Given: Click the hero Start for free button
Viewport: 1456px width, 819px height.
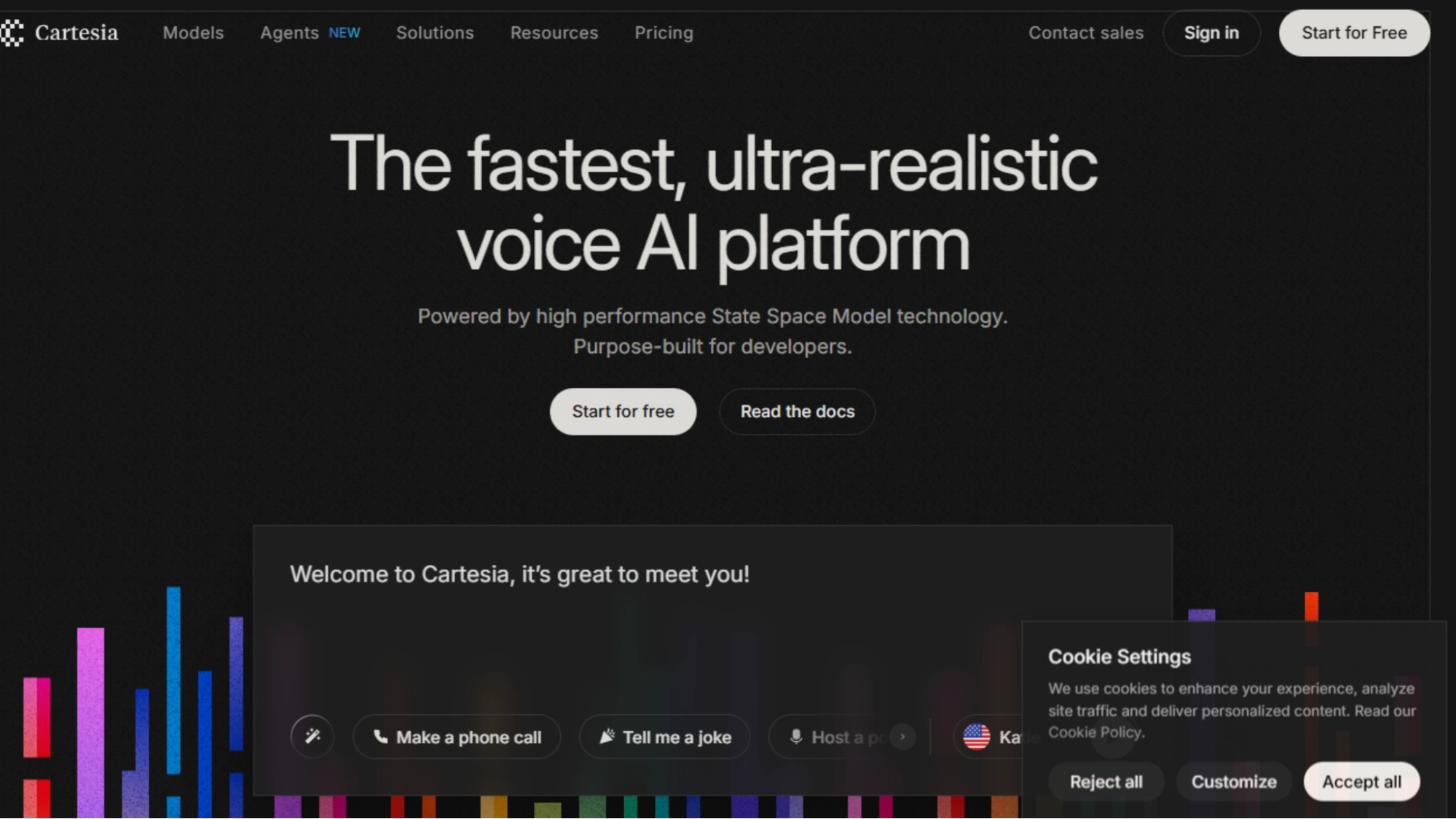Looking at the screenshot, I should 623,411.
